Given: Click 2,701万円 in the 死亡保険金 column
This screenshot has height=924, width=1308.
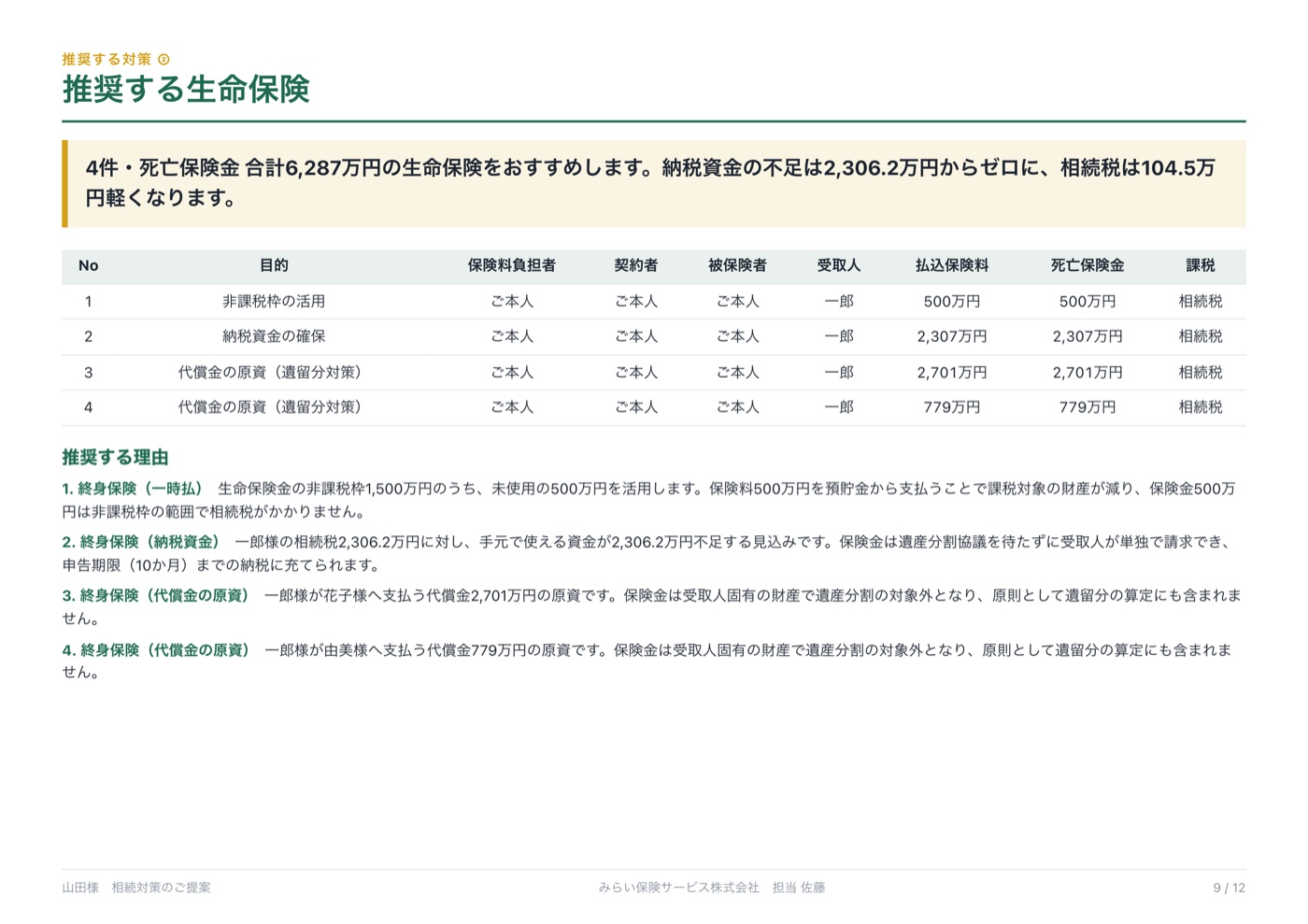Looking at the screenshot, I should (x=1088, y=372).
